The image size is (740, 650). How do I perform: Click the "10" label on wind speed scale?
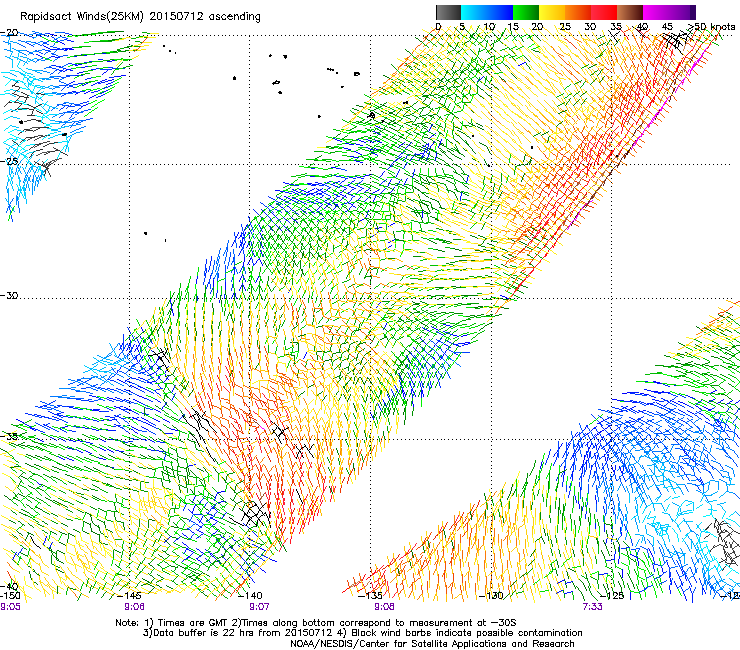[x=489, y=27]
